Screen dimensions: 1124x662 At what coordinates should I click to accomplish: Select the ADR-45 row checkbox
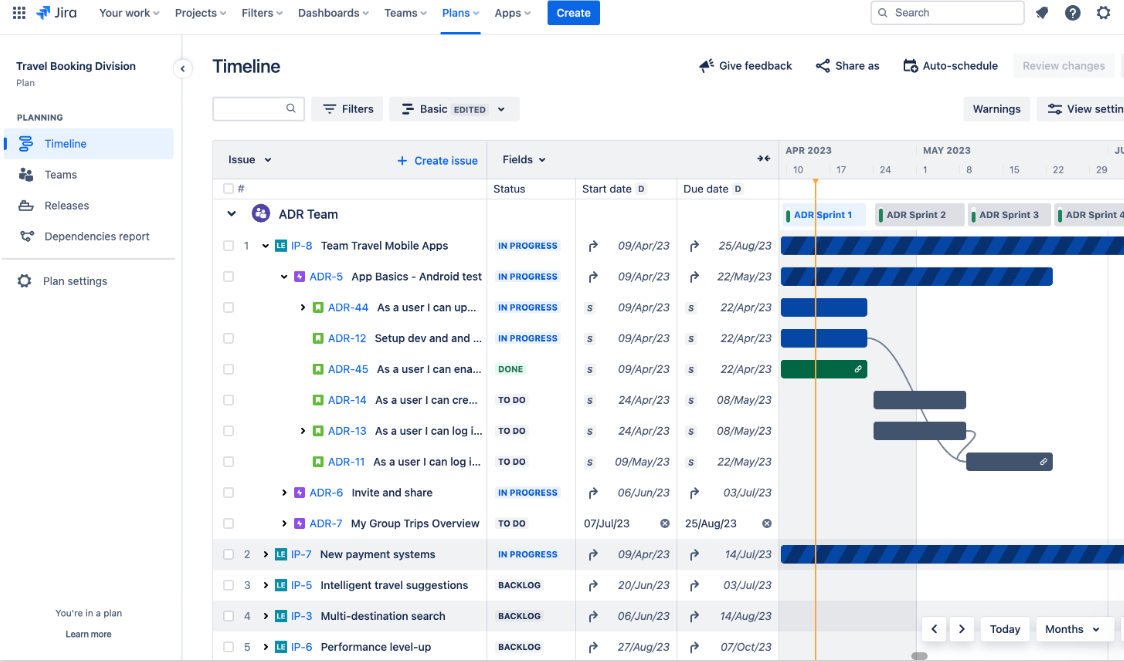point(228,369)
